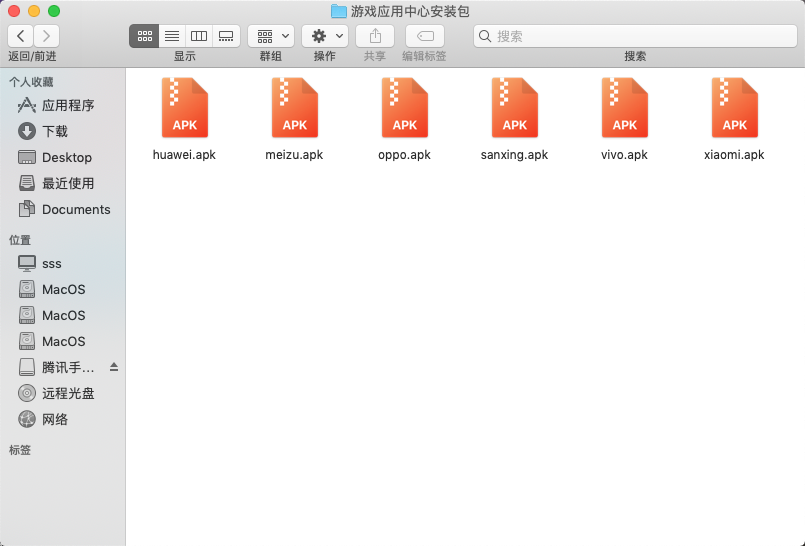Click the sanxing.apk file name
The image size is (805, 546).
[514, 155]
